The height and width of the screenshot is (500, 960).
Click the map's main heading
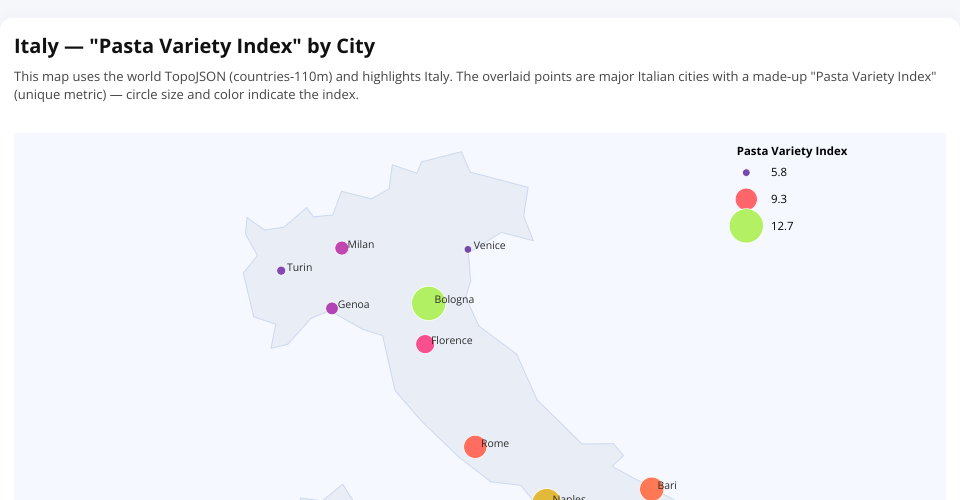click(195, 46)
